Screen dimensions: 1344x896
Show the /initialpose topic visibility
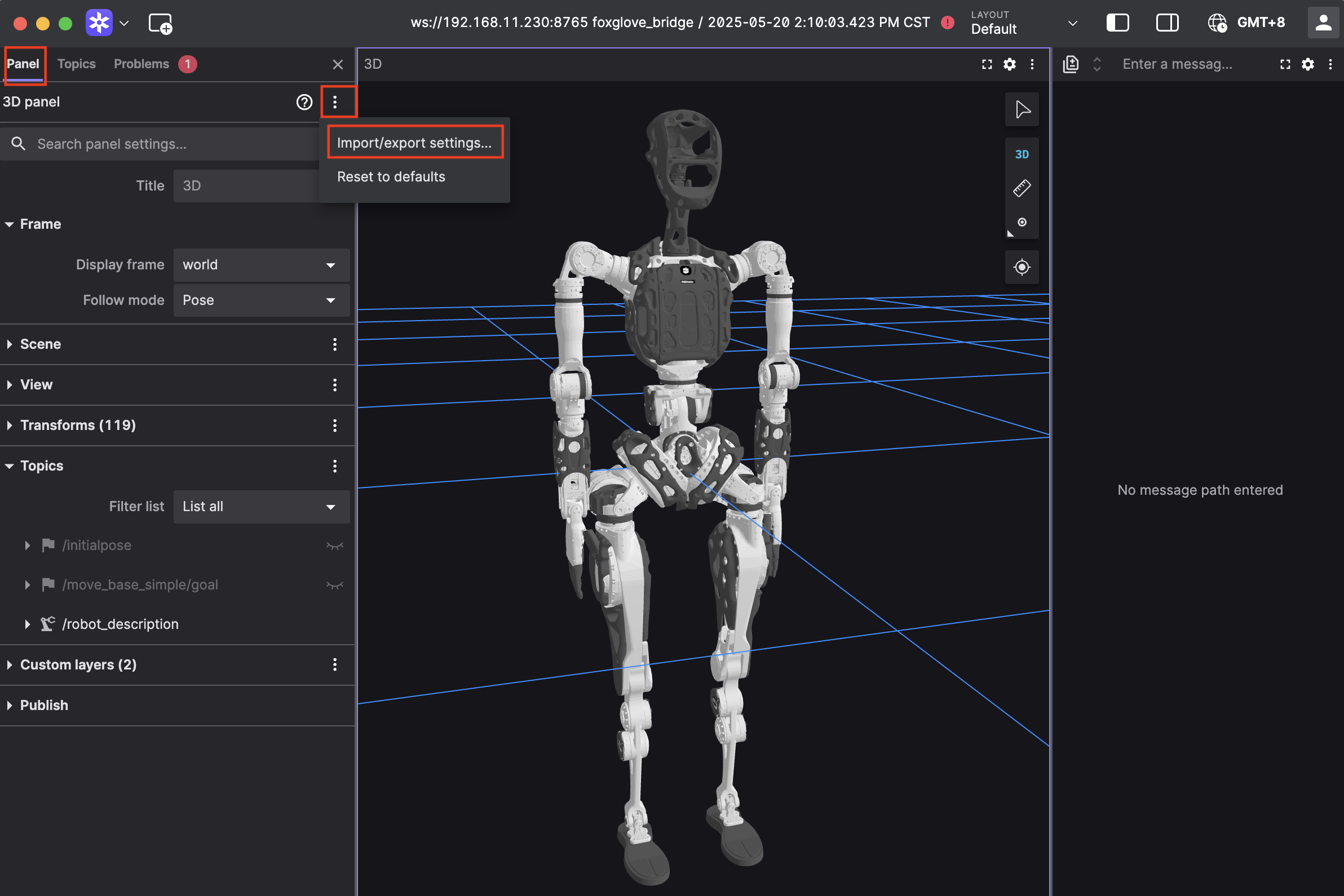pyautogui.click(x=334, y=545)
